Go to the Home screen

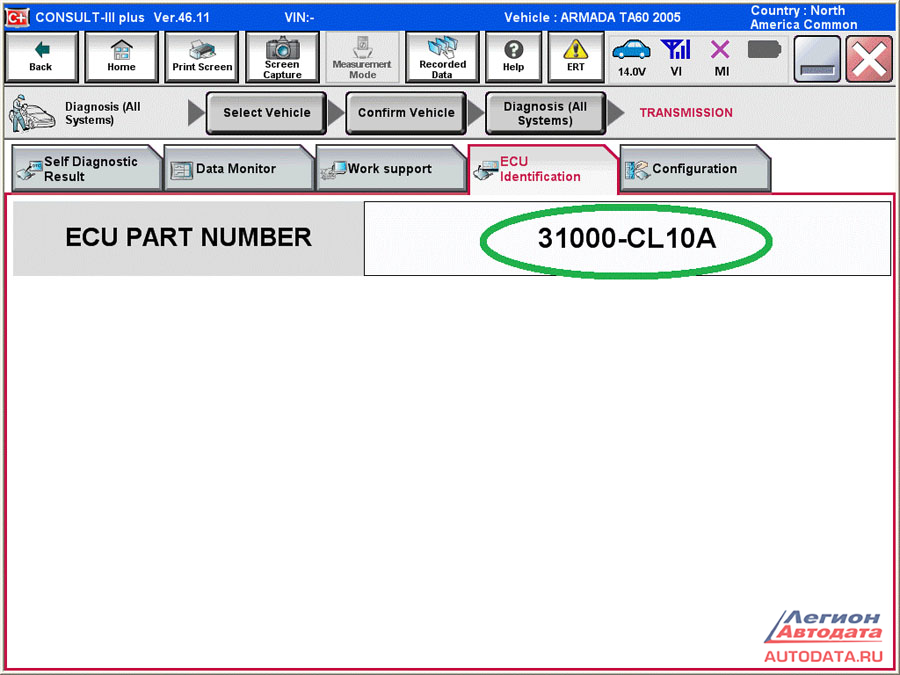(121, 57)
